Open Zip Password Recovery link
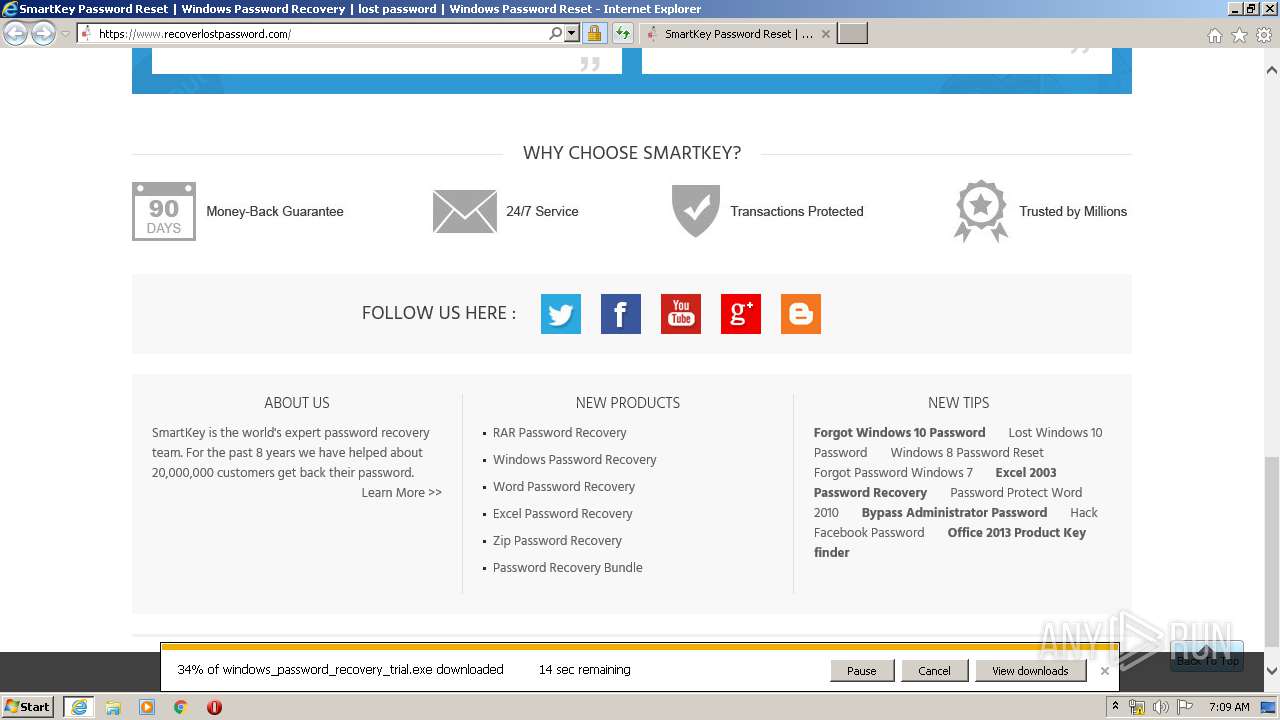 (557, 541)
